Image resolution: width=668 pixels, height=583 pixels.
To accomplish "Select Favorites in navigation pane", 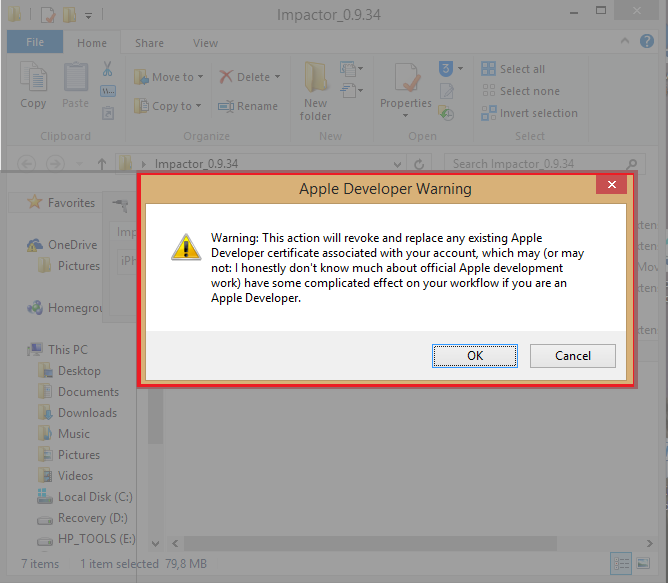I will pyautogui.click(x=60, y=202).
